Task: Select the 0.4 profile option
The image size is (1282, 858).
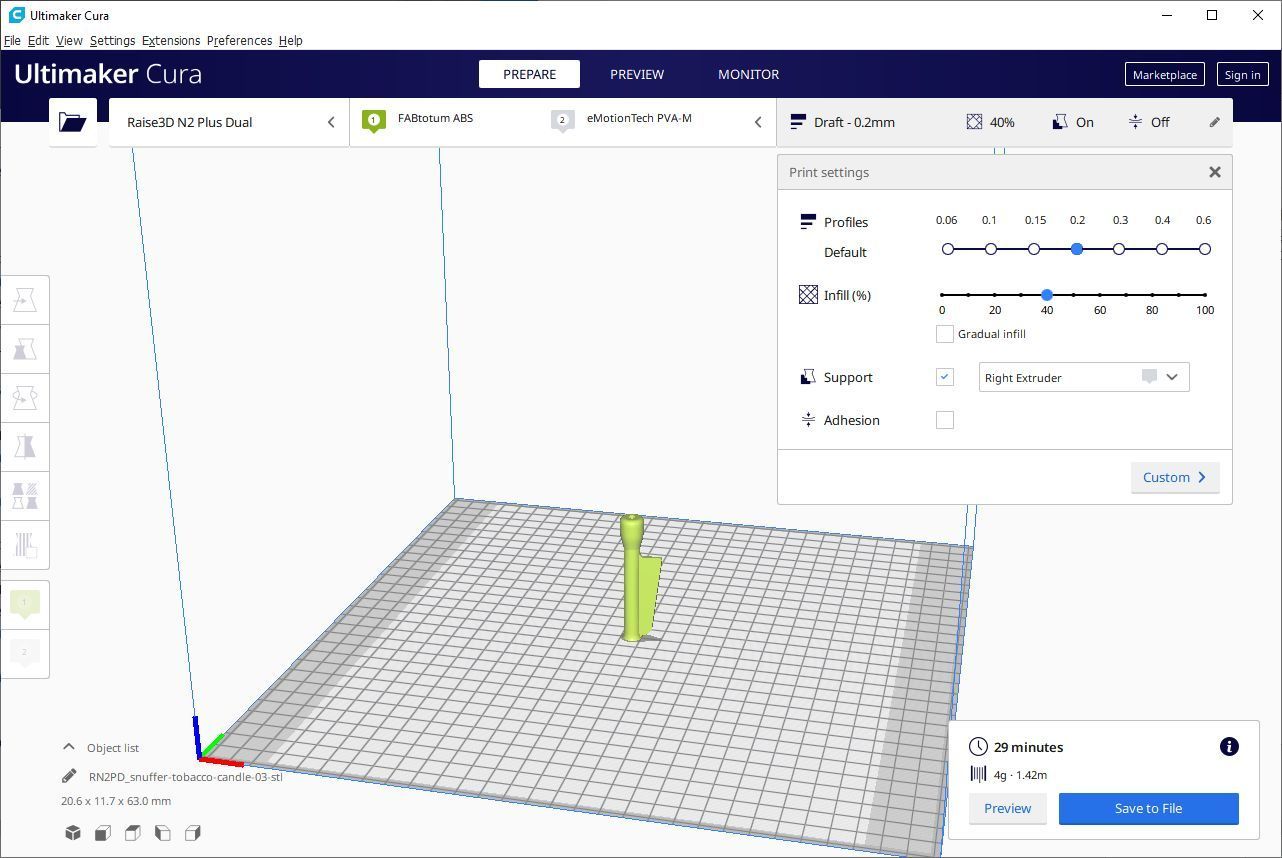Action: (1162, 249)
